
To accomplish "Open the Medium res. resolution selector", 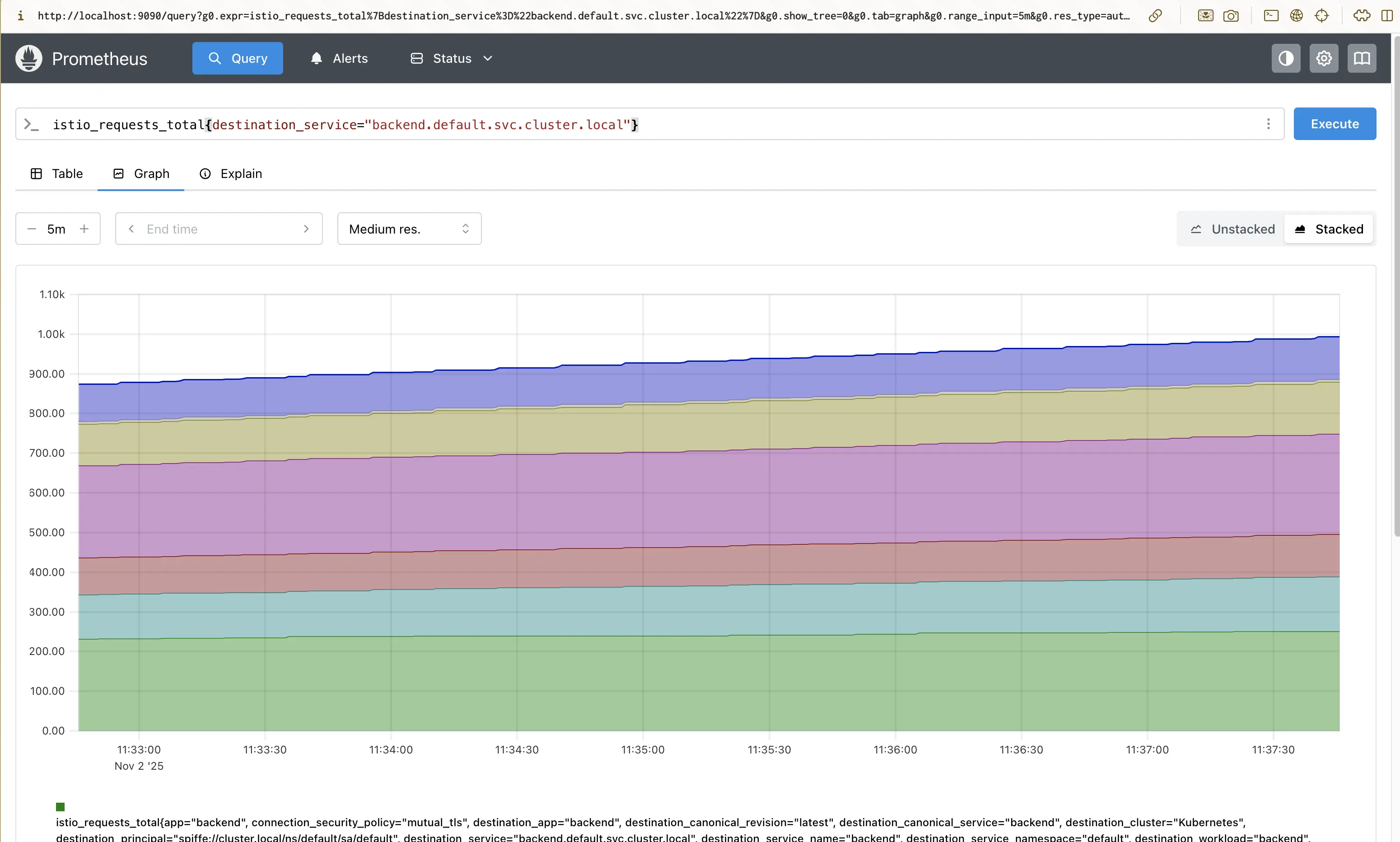I will tap(409, 229).
